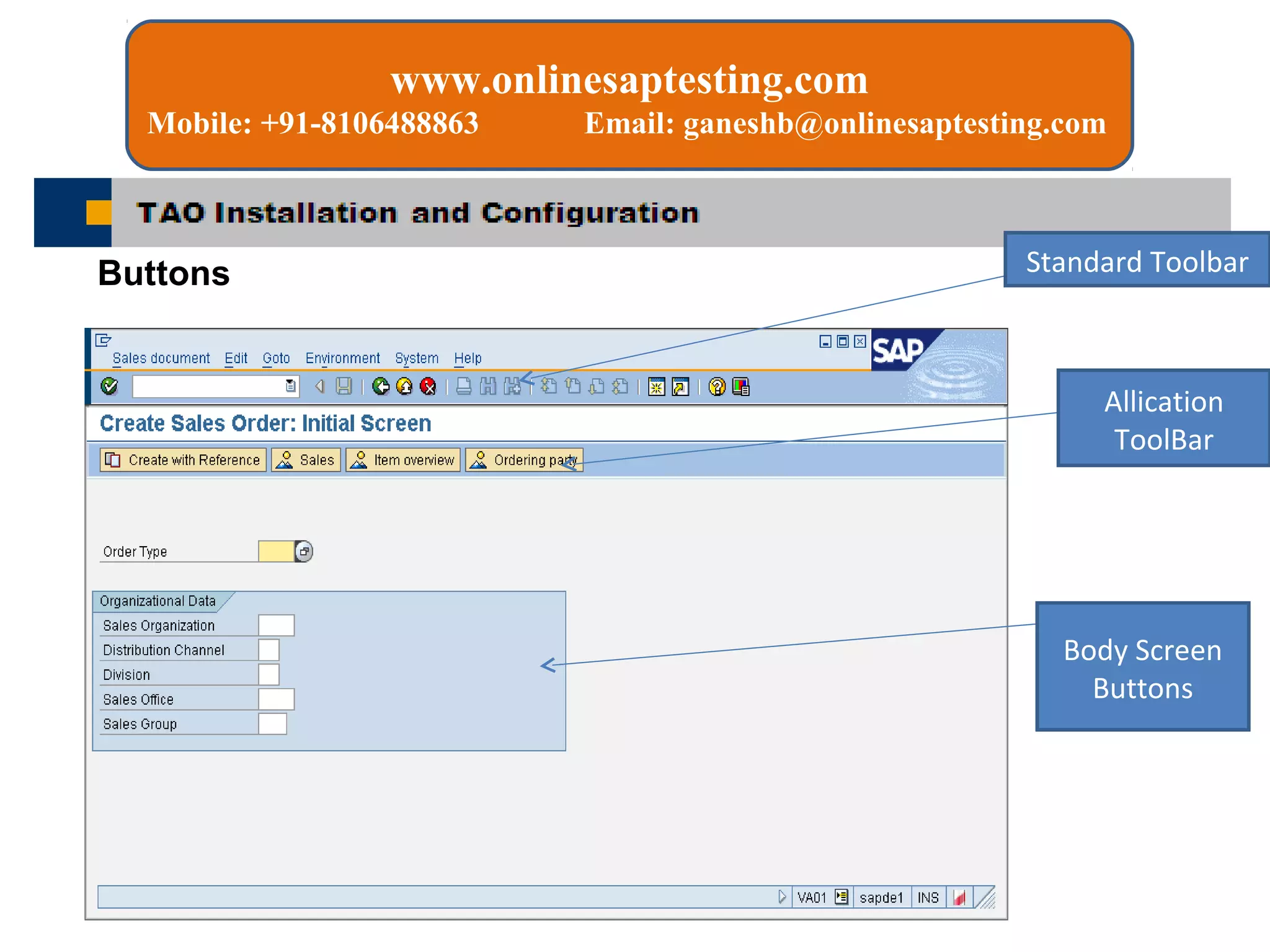1270x952 pixels.
Task: Click the yellow Exit up-arrow icon
Action: click(404, 387)
